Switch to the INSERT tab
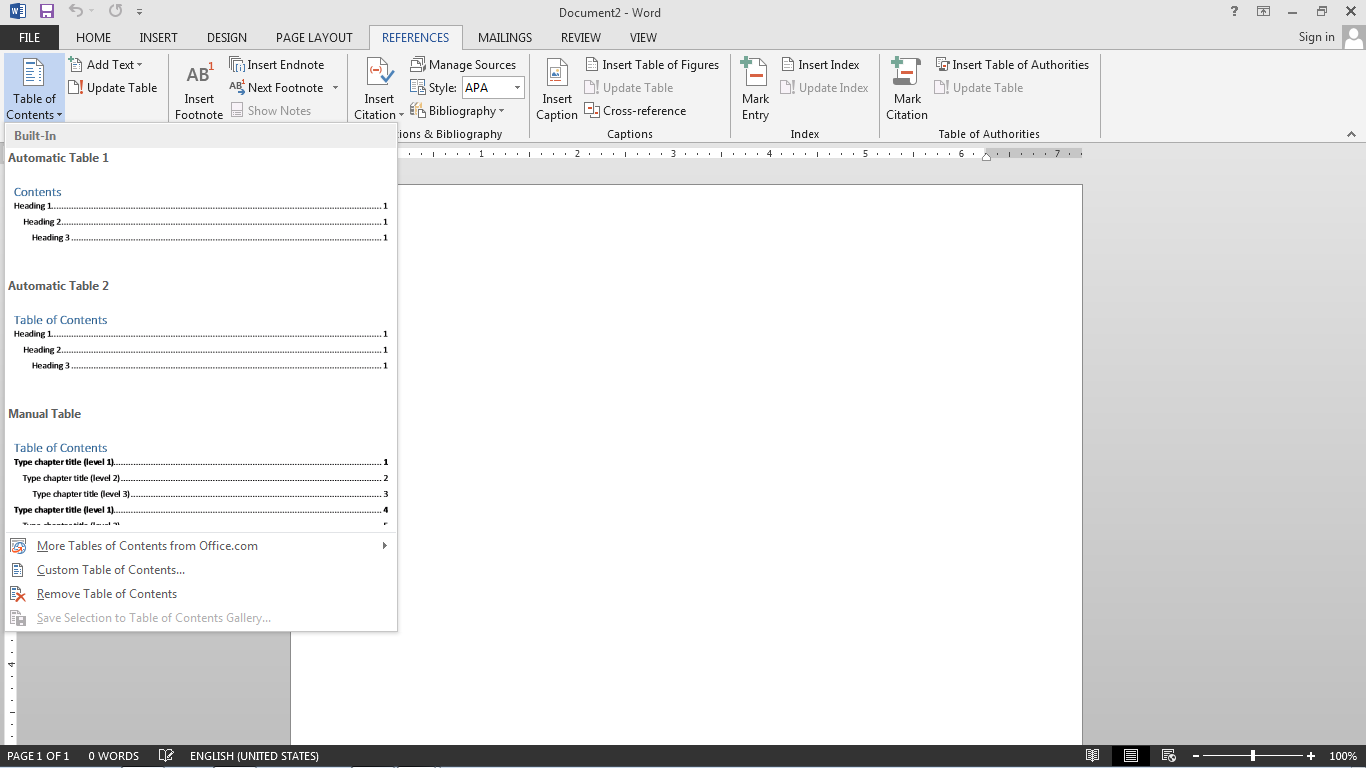The width and height of the screenshot is (1366, 768). coord(158,37)
